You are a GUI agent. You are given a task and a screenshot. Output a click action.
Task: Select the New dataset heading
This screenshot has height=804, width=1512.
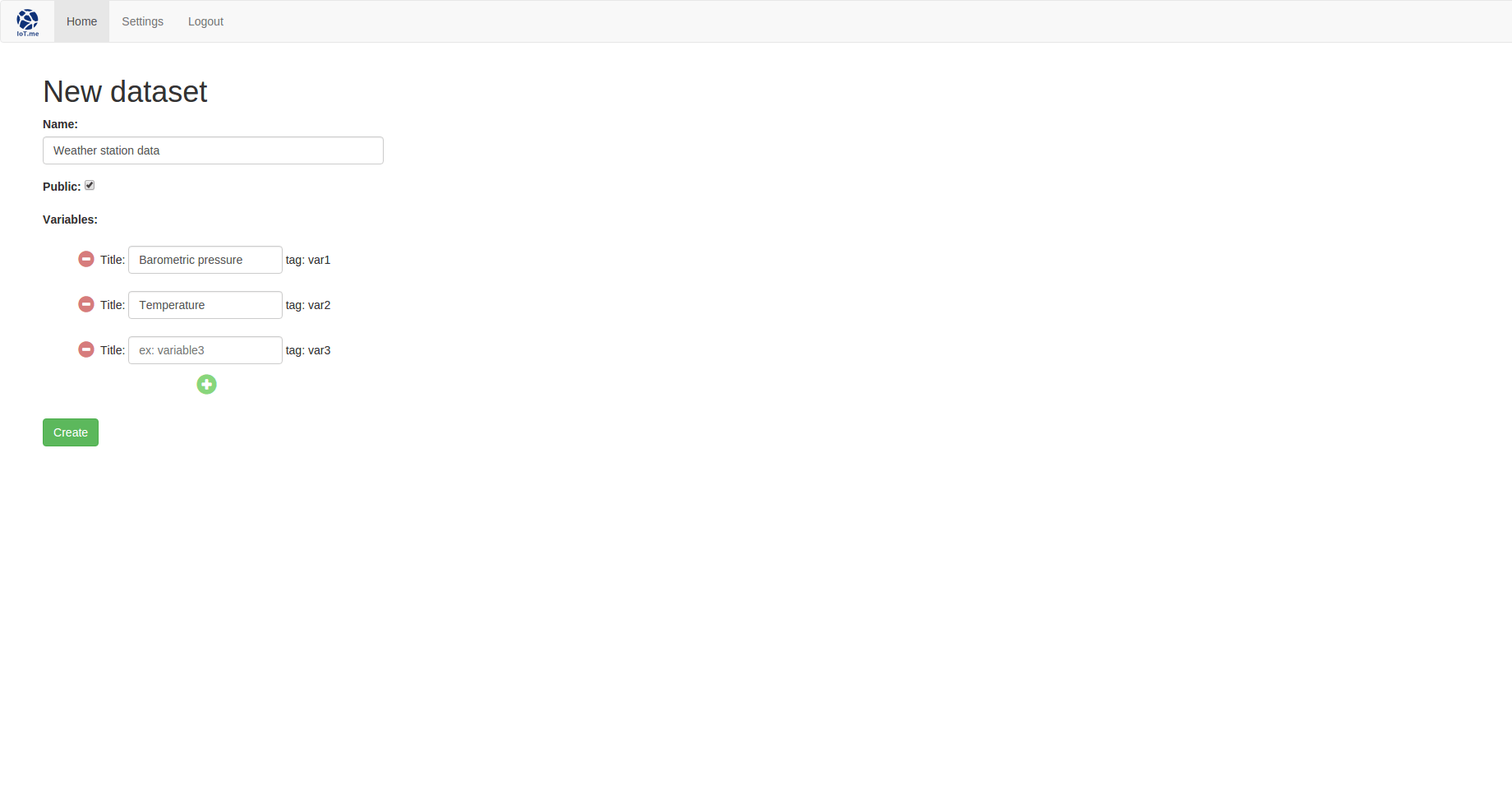tap(125, 92)
